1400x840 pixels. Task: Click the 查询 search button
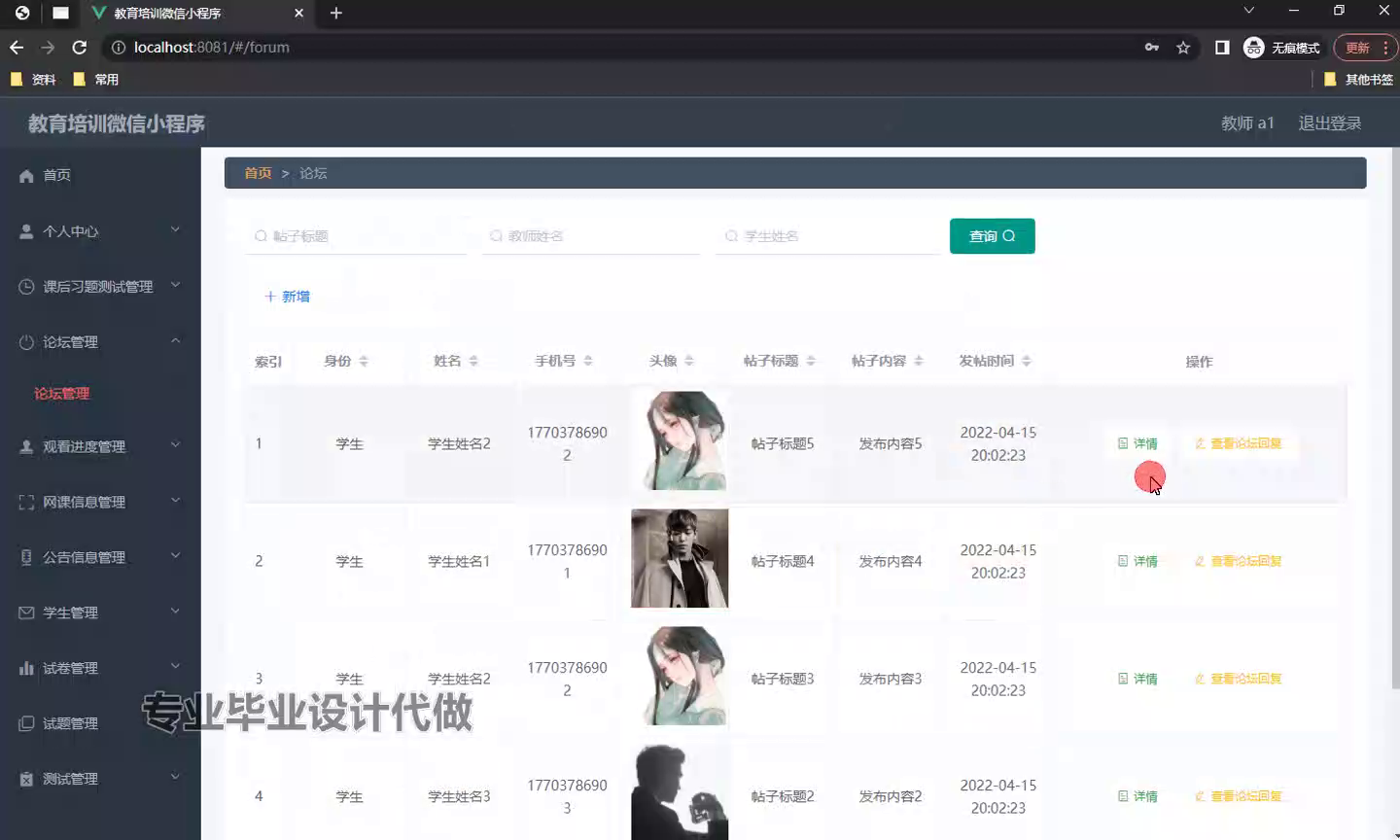point(992,236)
